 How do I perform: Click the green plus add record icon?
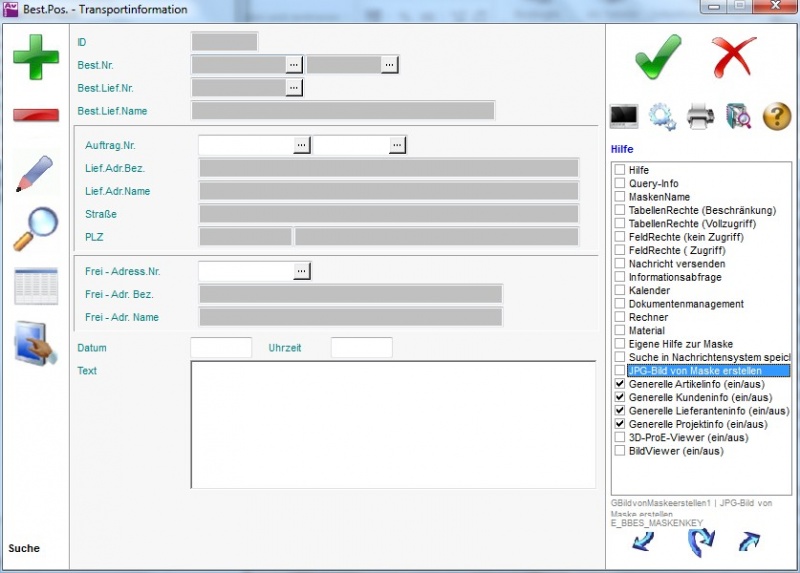click(x=36, y=57)
